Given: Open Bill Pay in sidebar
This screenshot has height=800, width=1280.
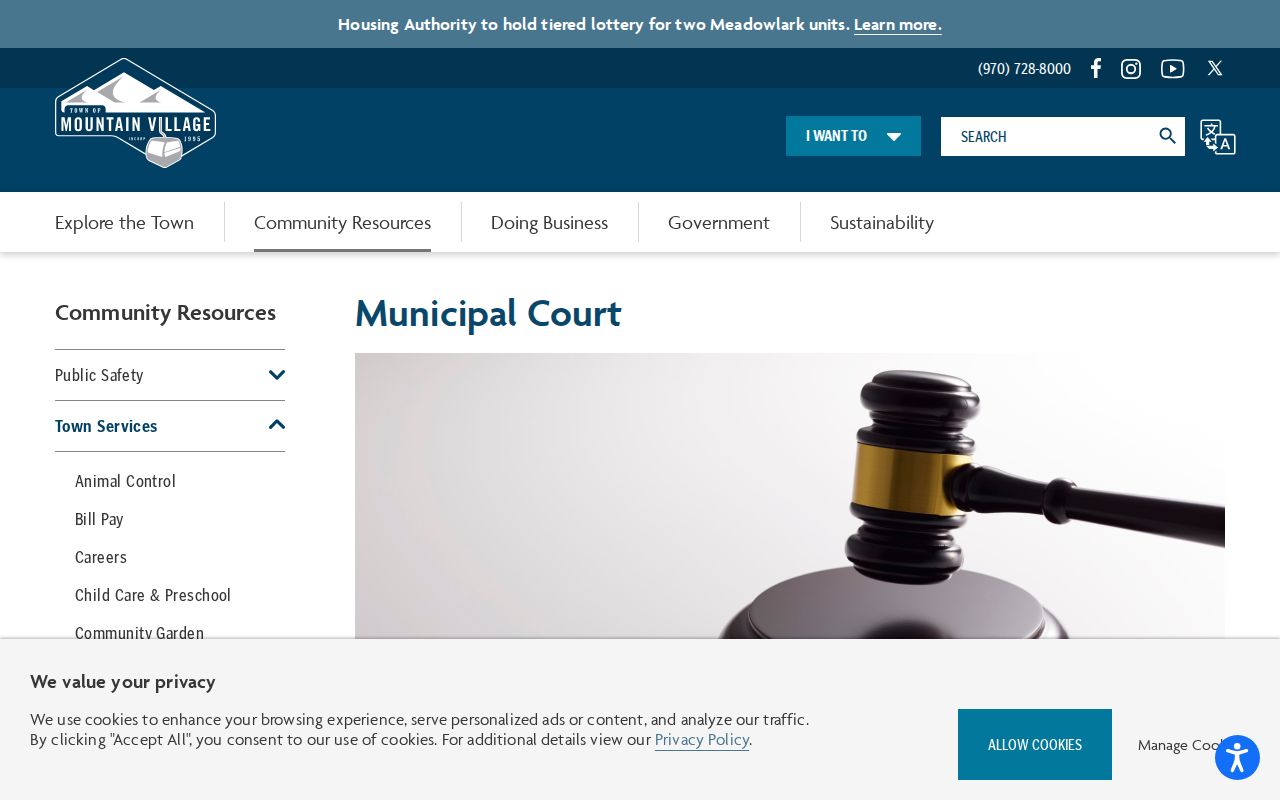Looking at the screenshot, I should tap(99, 519).
